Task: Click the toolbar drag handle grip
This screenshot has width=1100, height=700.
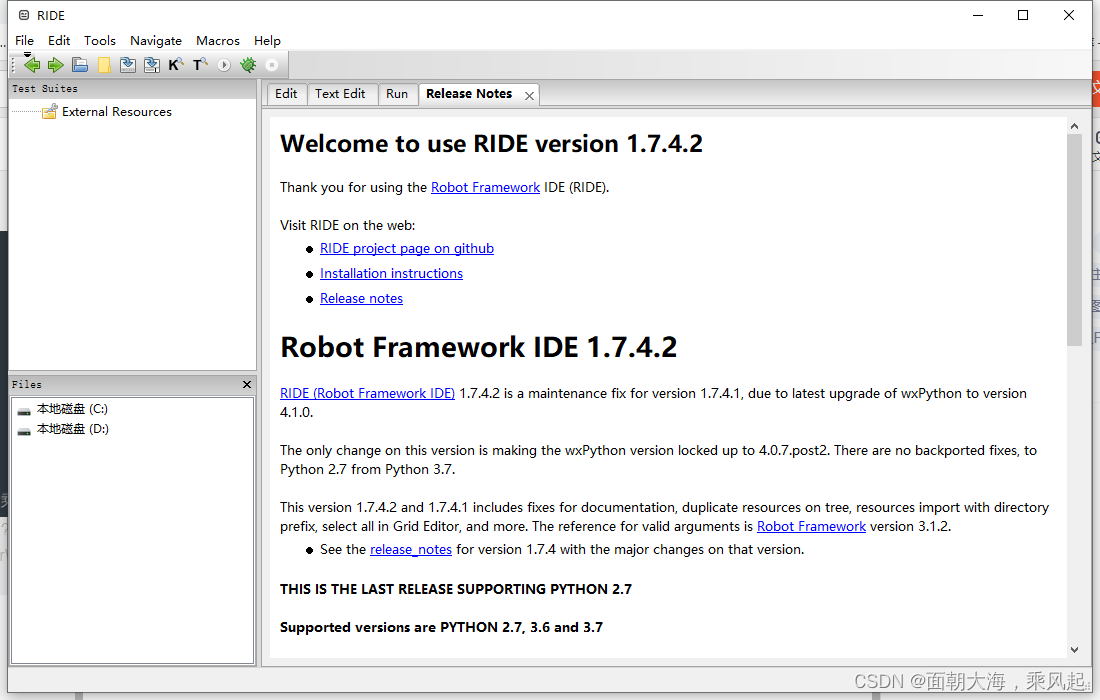Action: click(13, 65)
